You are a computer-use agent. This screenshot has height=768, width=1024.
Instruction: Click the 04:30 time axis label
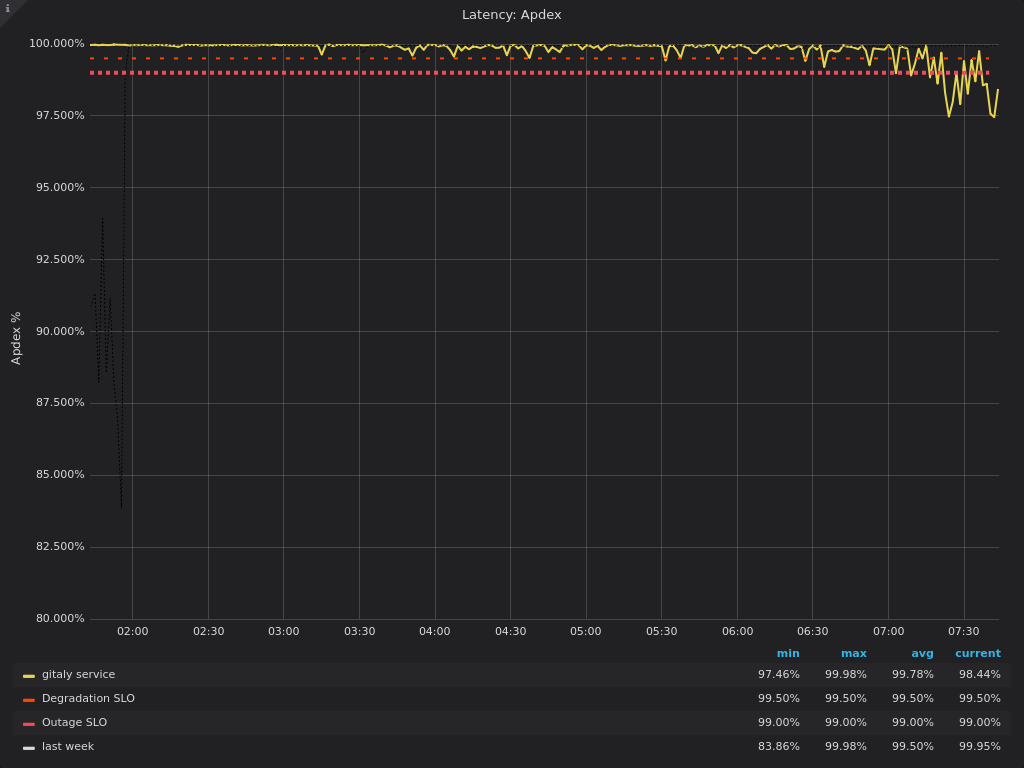(510, 632)
